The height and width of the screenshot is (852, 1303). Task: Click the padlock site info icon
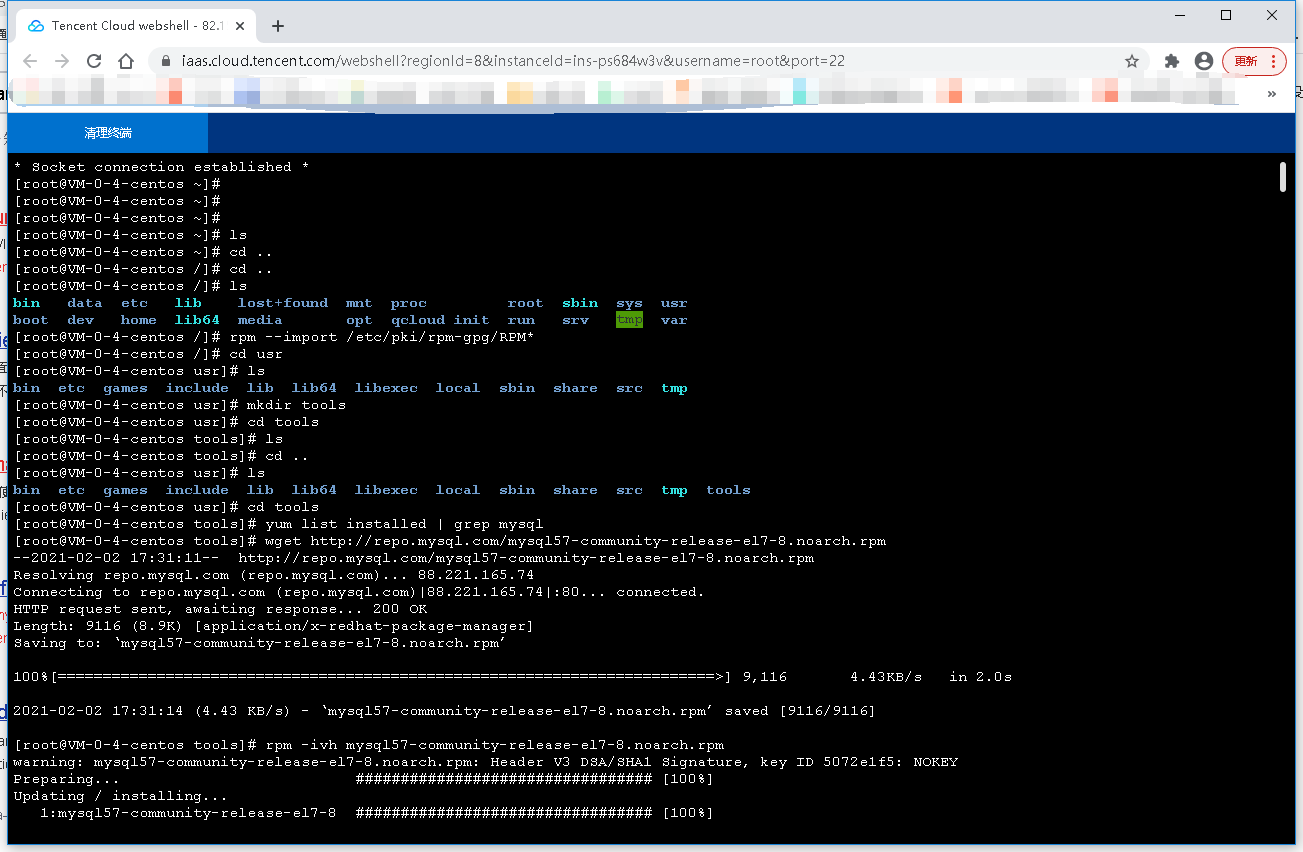[167, 61]
